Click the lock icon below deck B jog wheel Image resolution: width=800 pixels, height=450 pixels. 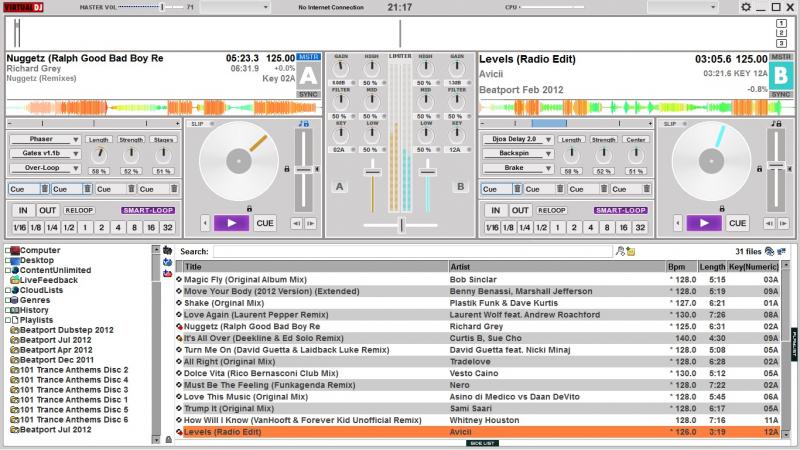(x=721, y=209)
